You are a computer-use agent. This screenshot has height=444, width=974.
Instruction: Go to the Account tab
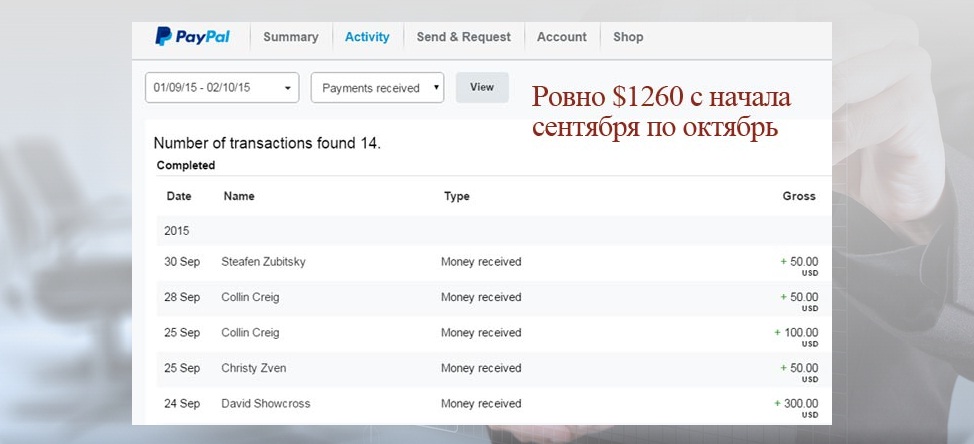pyautogui.click(x=561, y=37)
